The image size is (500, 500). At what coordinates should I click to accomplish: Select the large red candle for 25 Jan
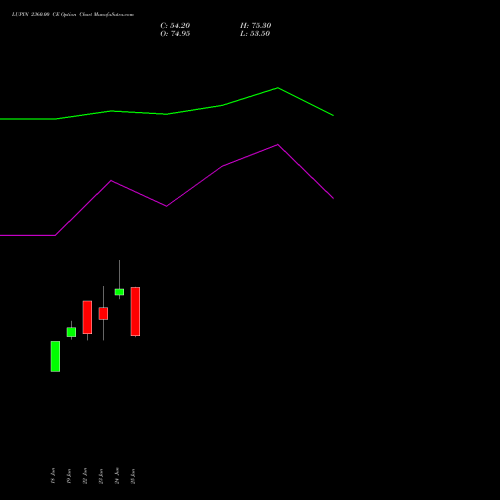click(135, 311)
